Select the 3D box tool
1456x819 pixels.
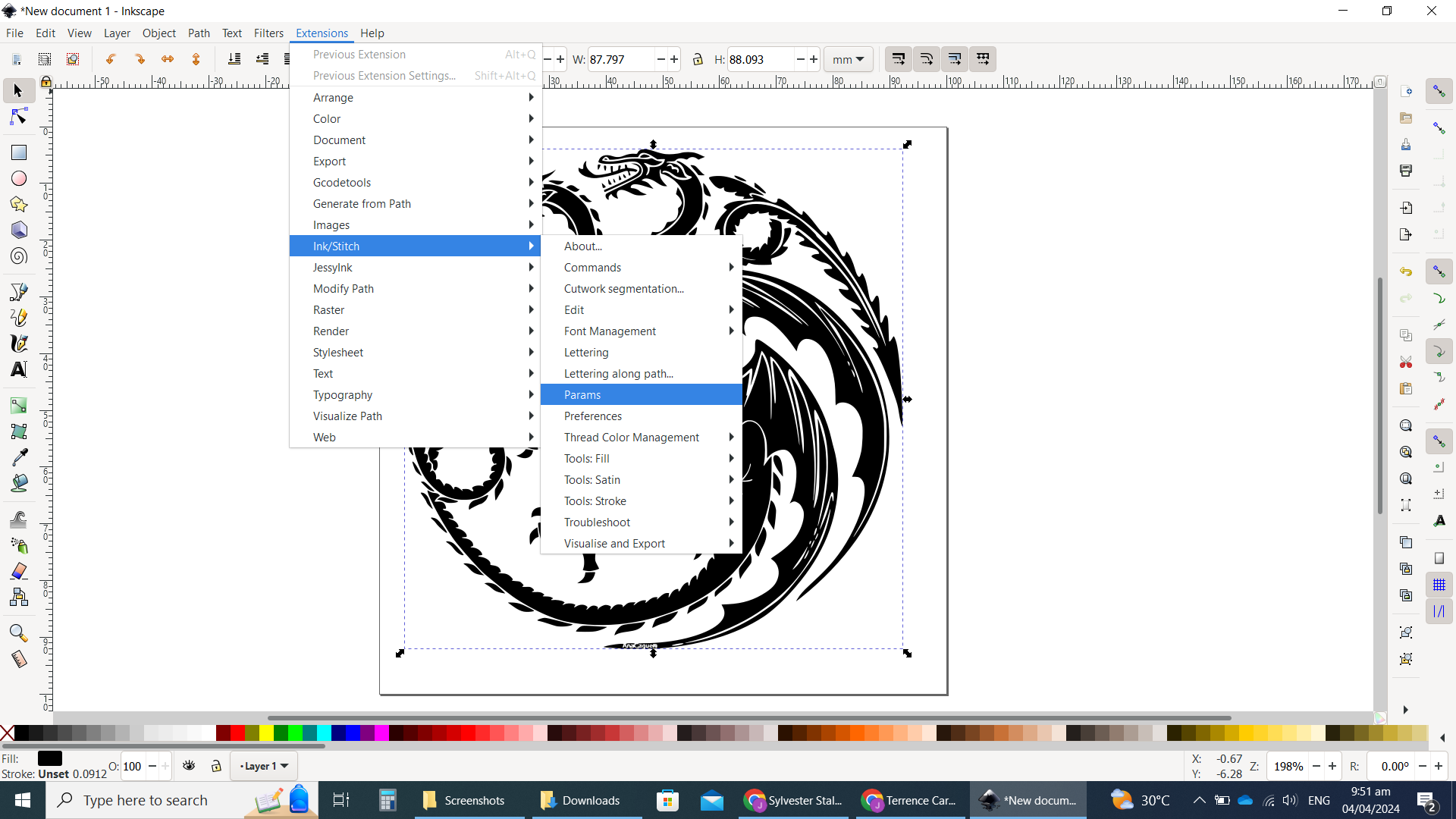[x=18, y=230]
